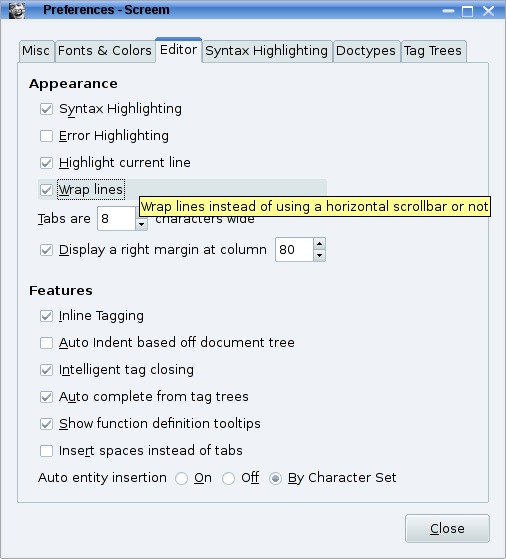
Task: Close the Preferences dialog with Close button
Action: 447,528
